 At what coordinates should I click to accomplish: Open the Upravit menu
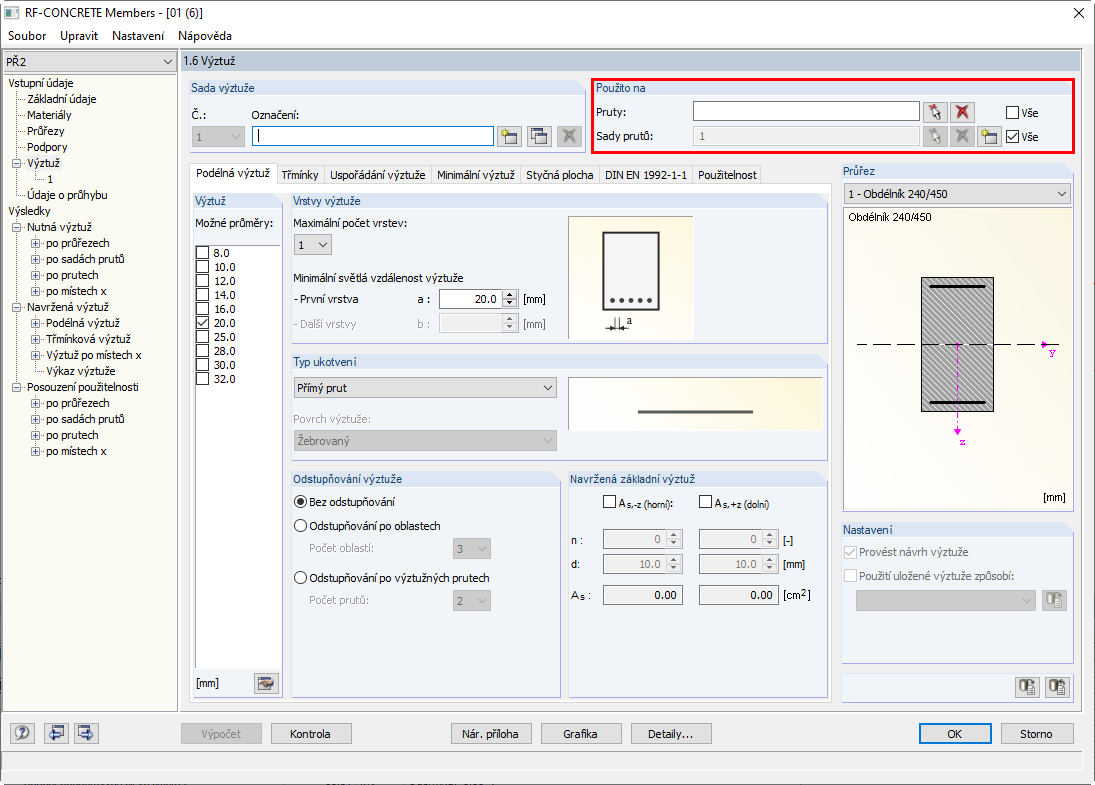[79, 36]
